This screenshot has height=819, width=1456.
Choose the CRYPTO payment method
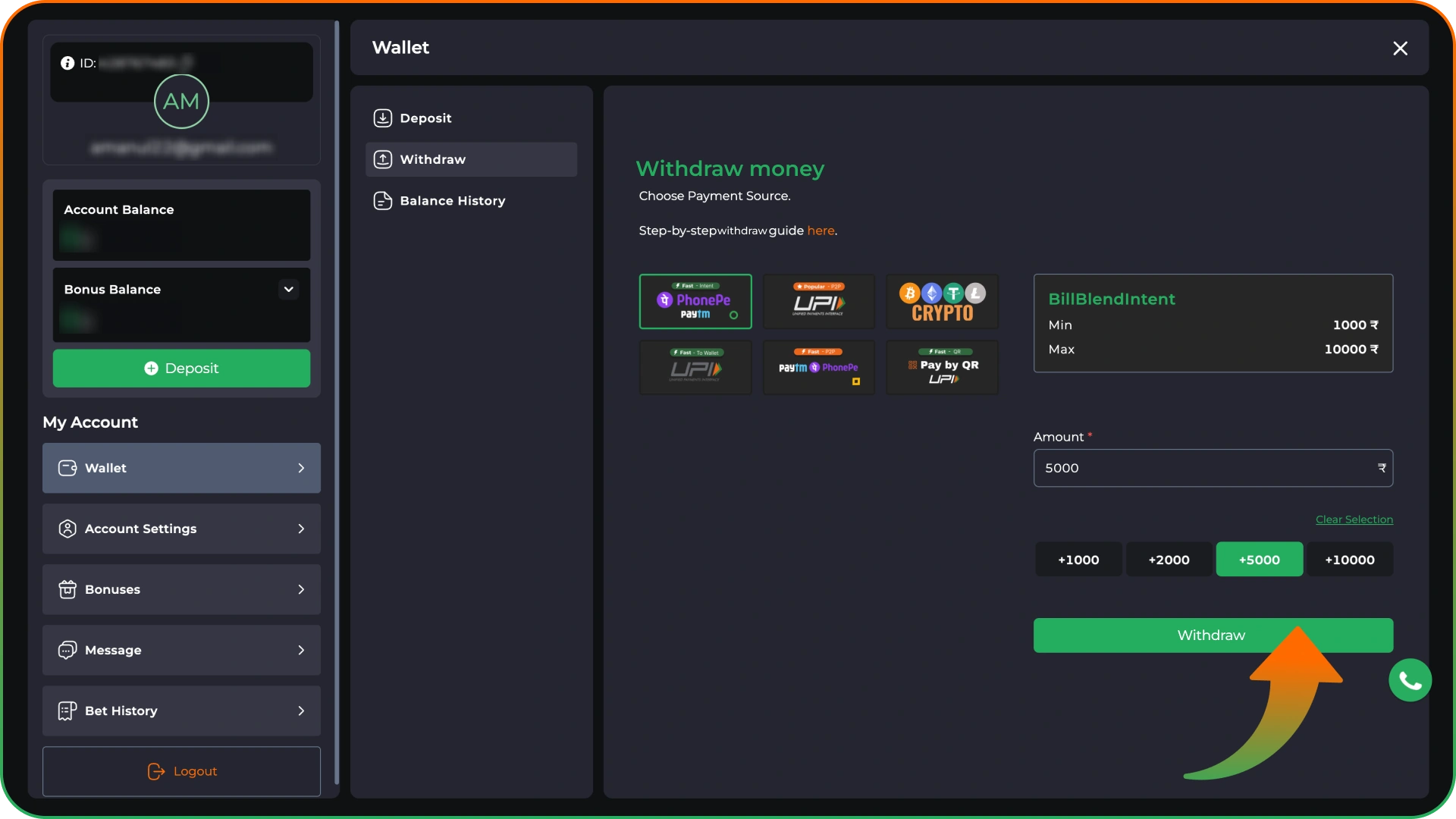pyautogui.click(x=942, y=301)
